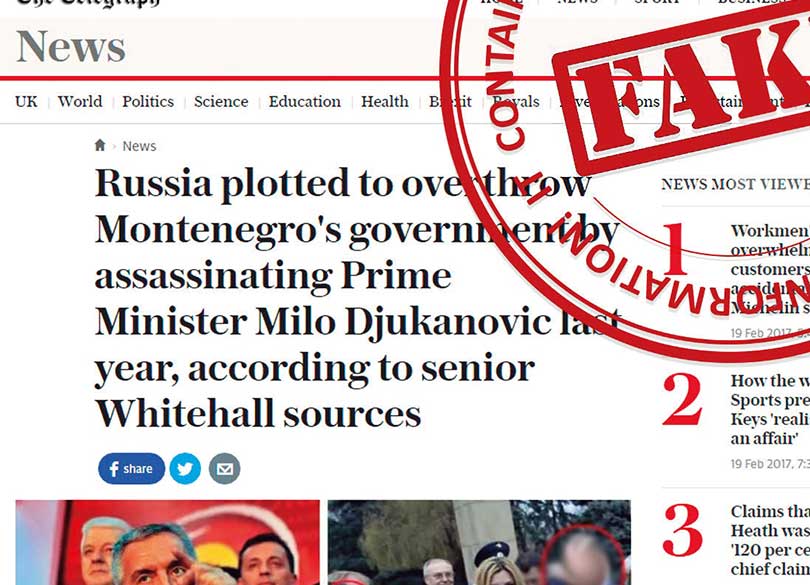Screen dimensions: 810x585
Task: Share article via Twitter icon
Action: coord(185,469)
